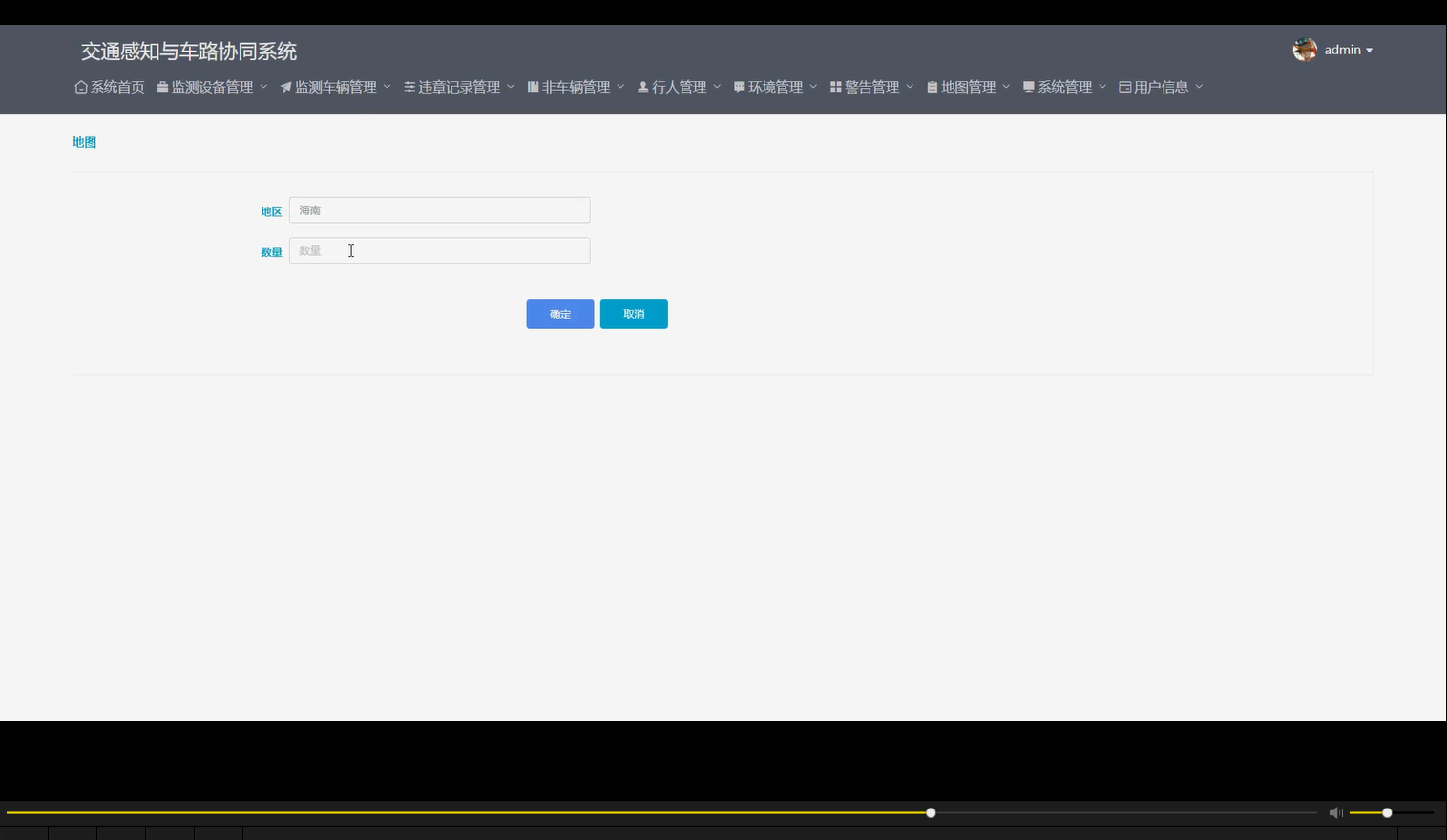The width and height of the screenshot is (1447, 840).
Task: Click the chat bubble icon on 环境管理
Action: [x=739, y=86]
